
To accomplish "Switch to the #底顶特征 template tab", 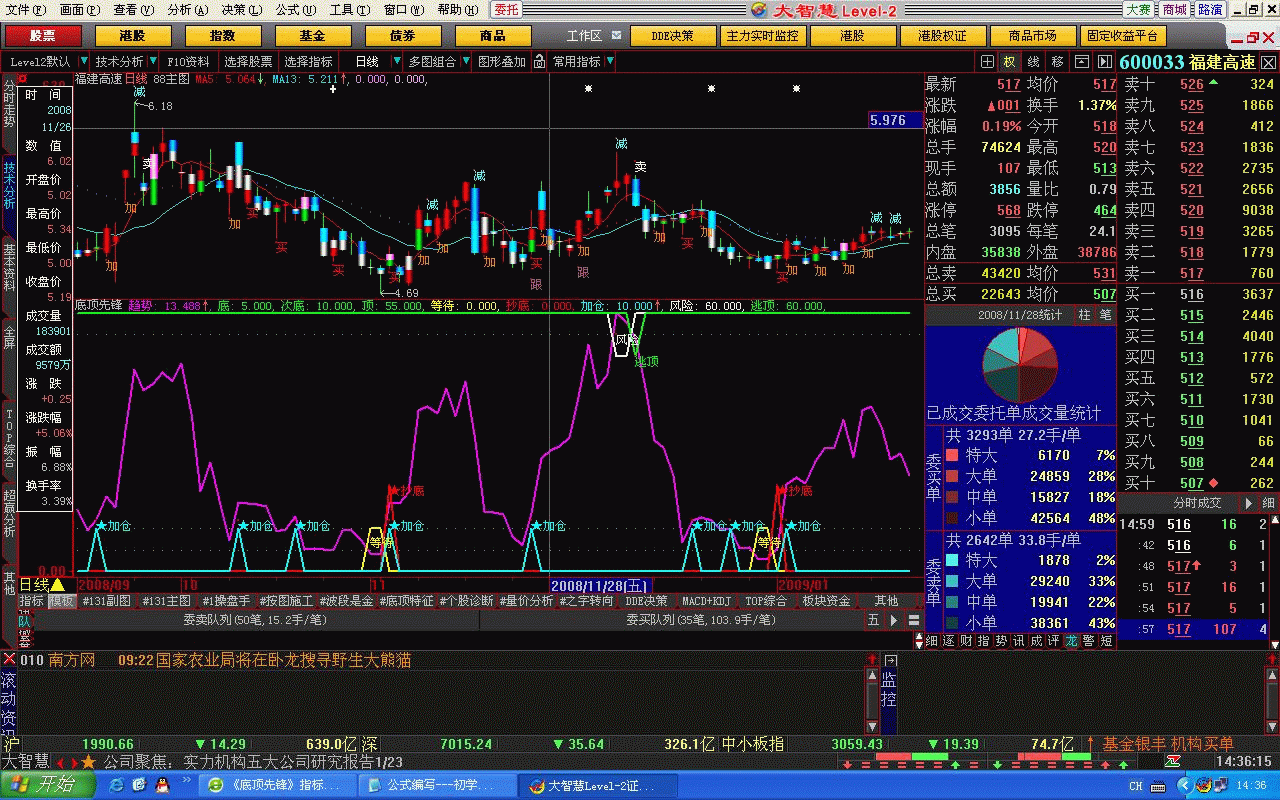I will click(406, 601).
